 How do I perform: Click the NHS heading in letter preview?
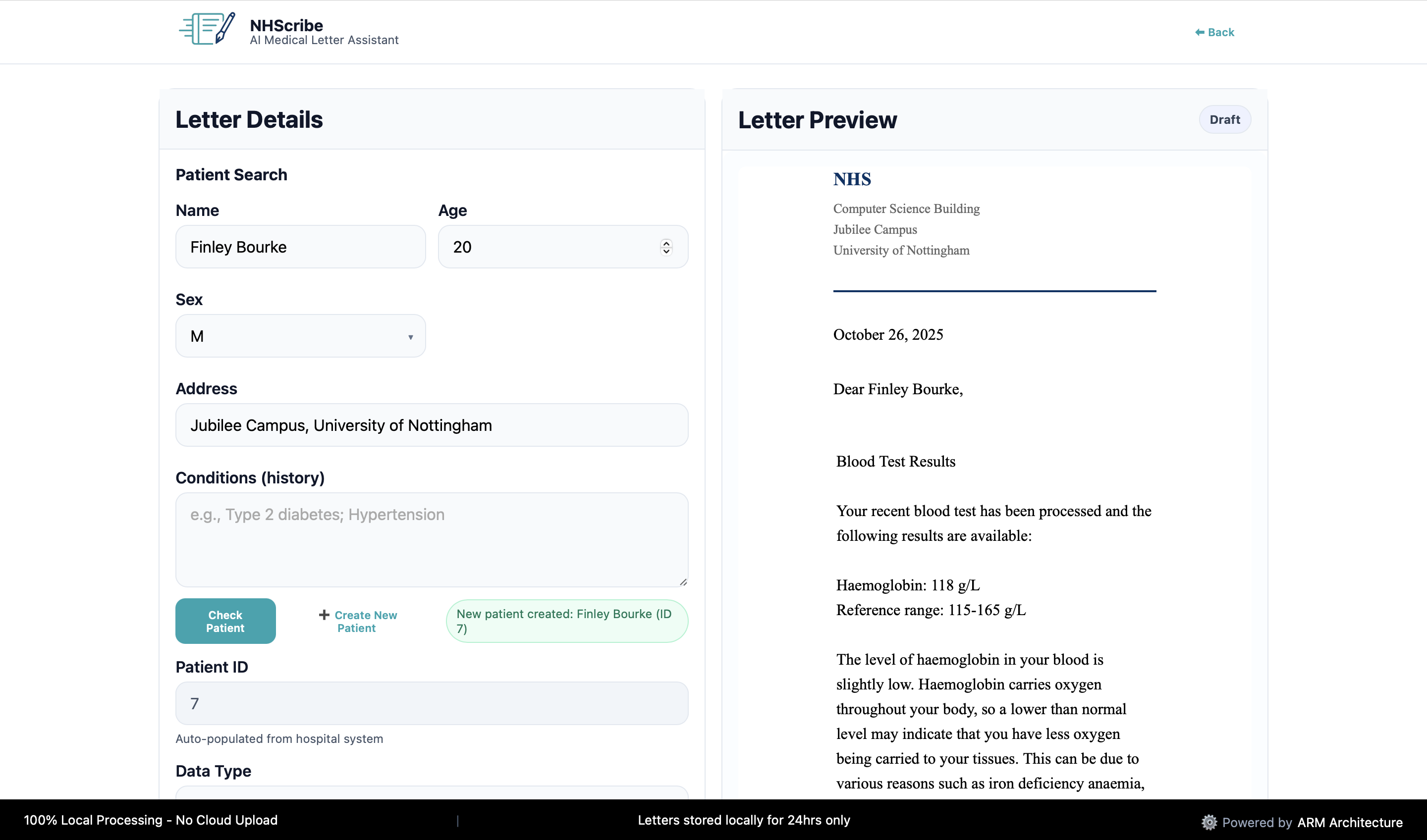852,179
